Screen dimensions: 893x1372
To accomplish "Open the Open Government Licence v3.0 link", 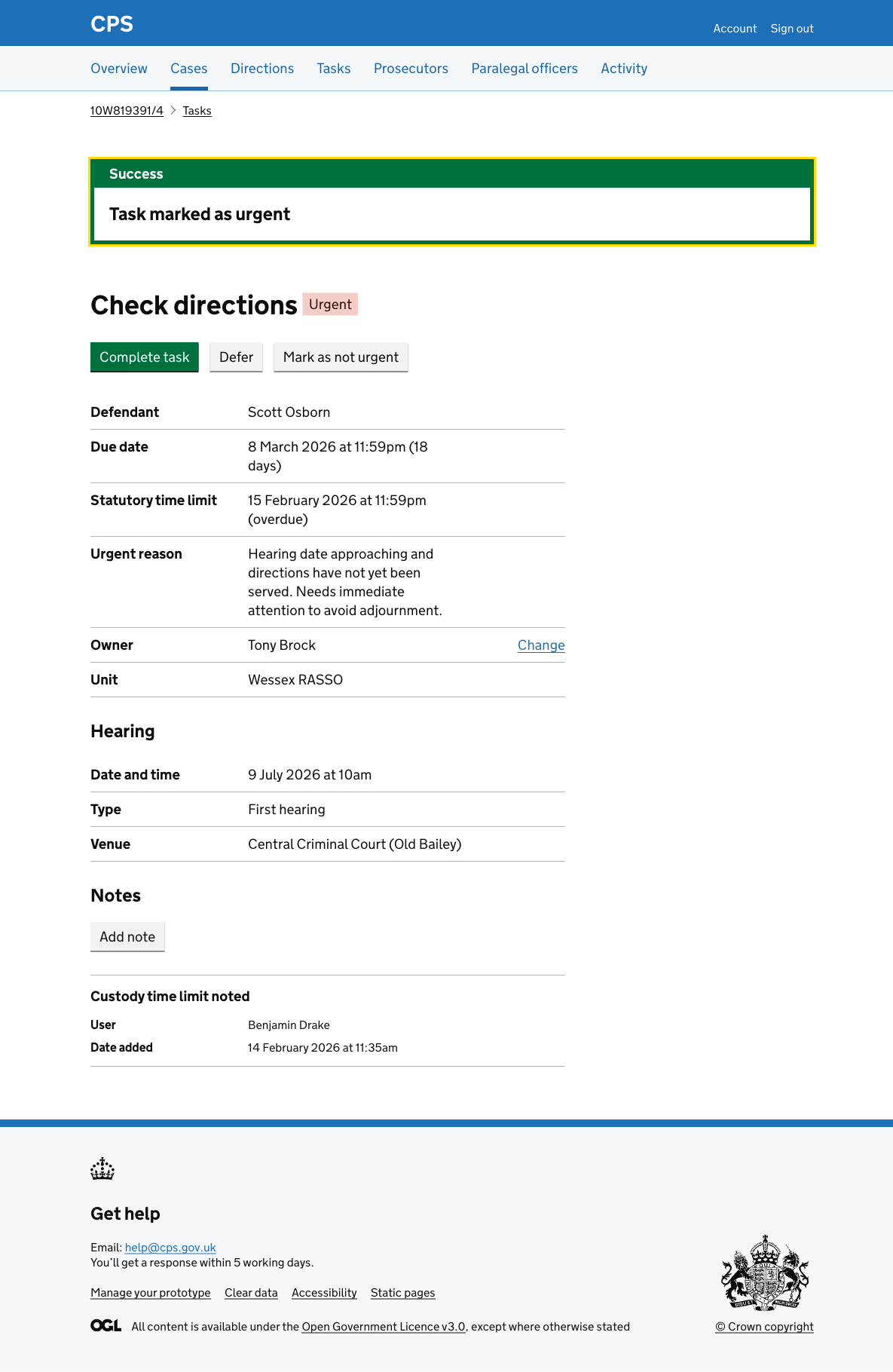I will click(384, 1327).
